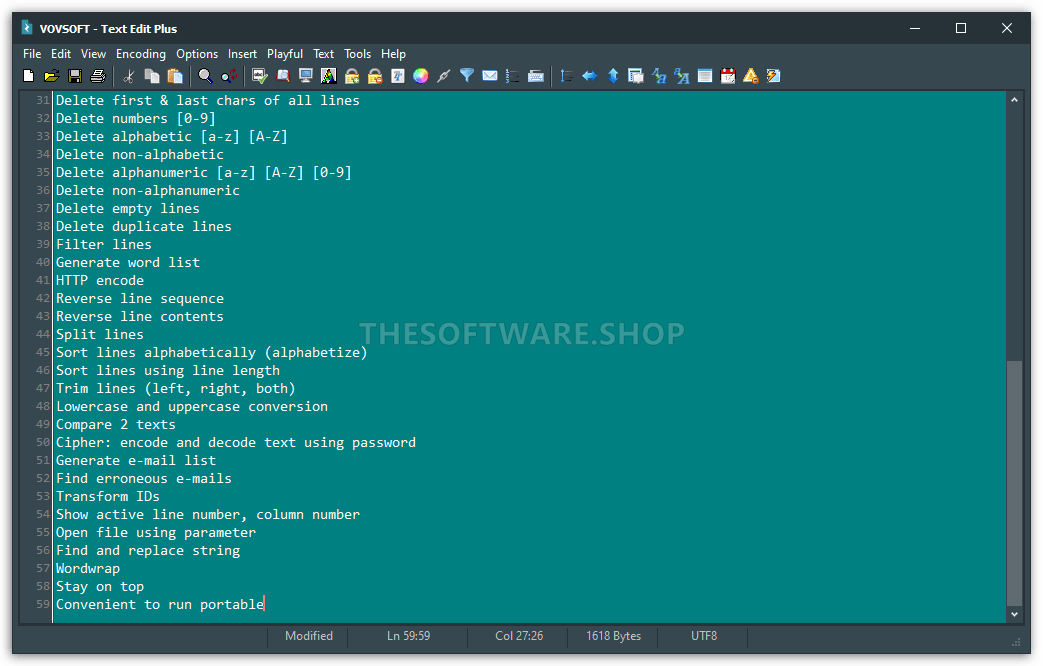This screenshot has width=1043, height=666.
Task: Open the View menu
Action: pos(94,54)
